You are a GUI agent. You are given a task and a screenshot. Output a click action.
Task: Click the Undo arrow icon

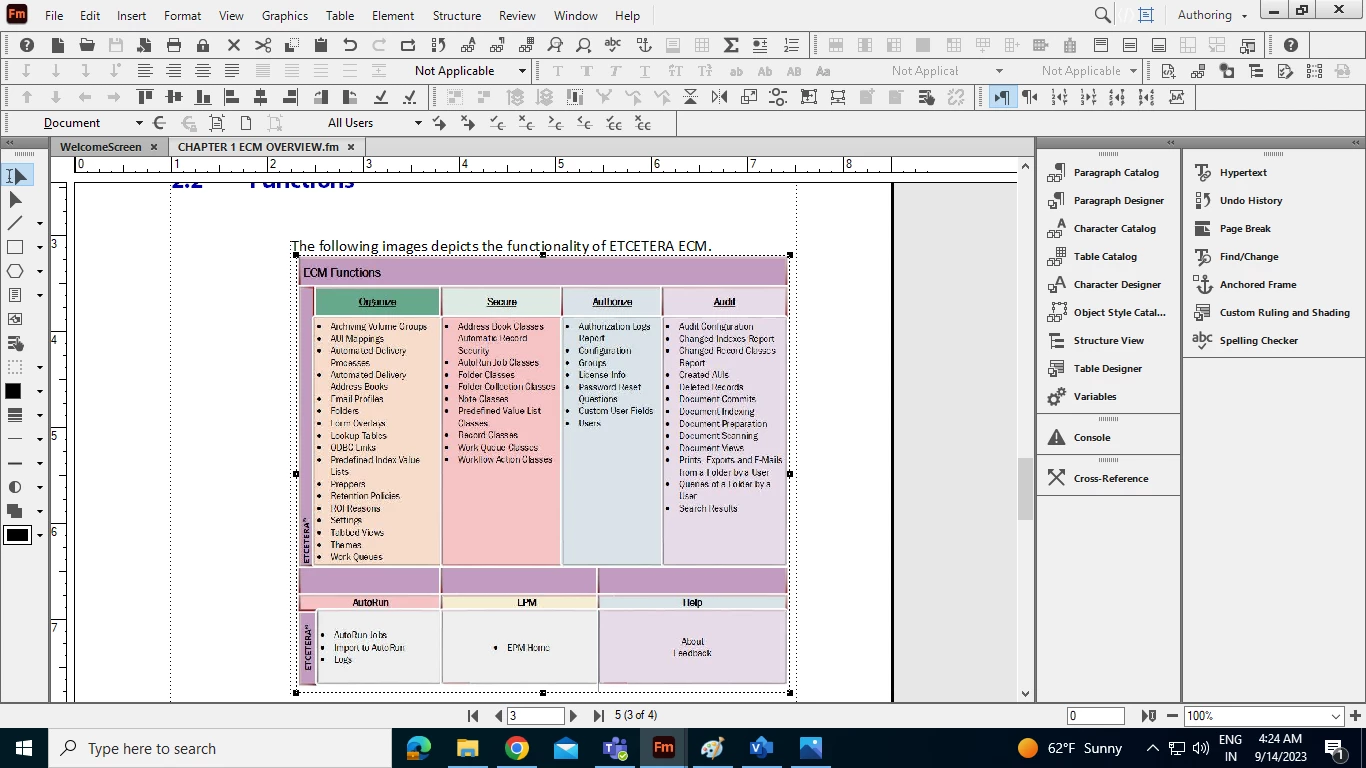350,45
